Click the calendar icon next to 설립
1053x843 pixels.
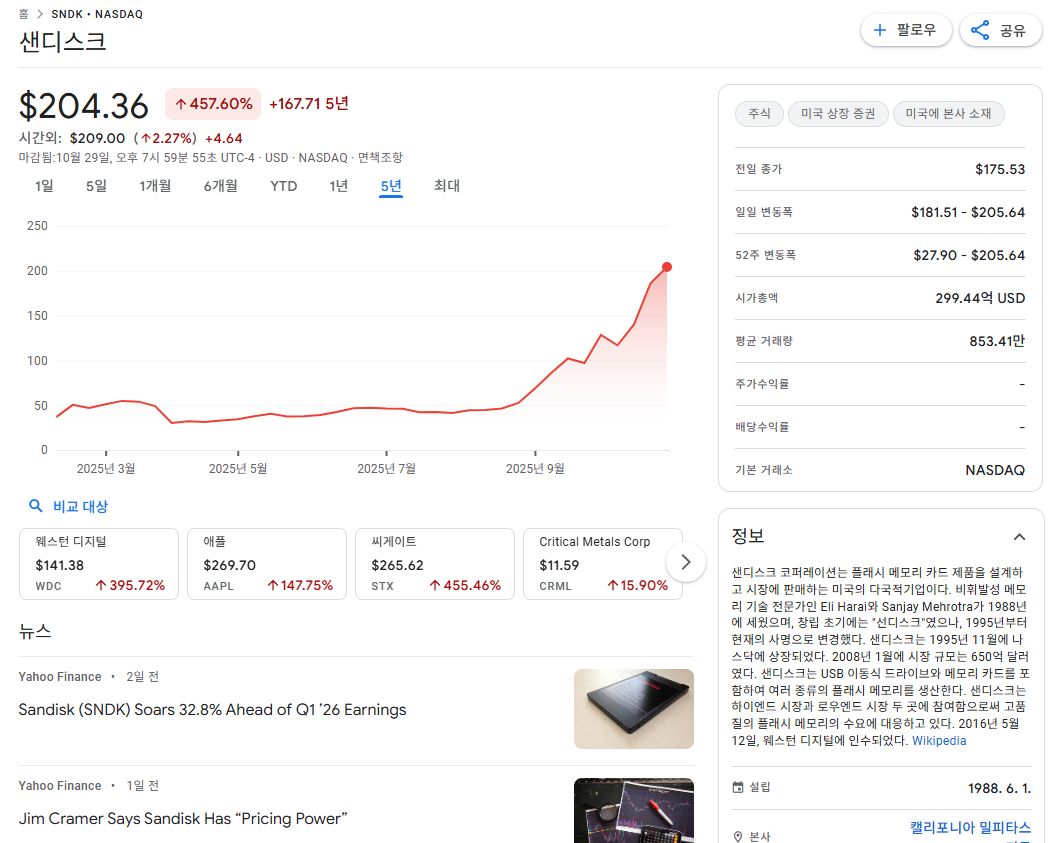click(737, 787)
